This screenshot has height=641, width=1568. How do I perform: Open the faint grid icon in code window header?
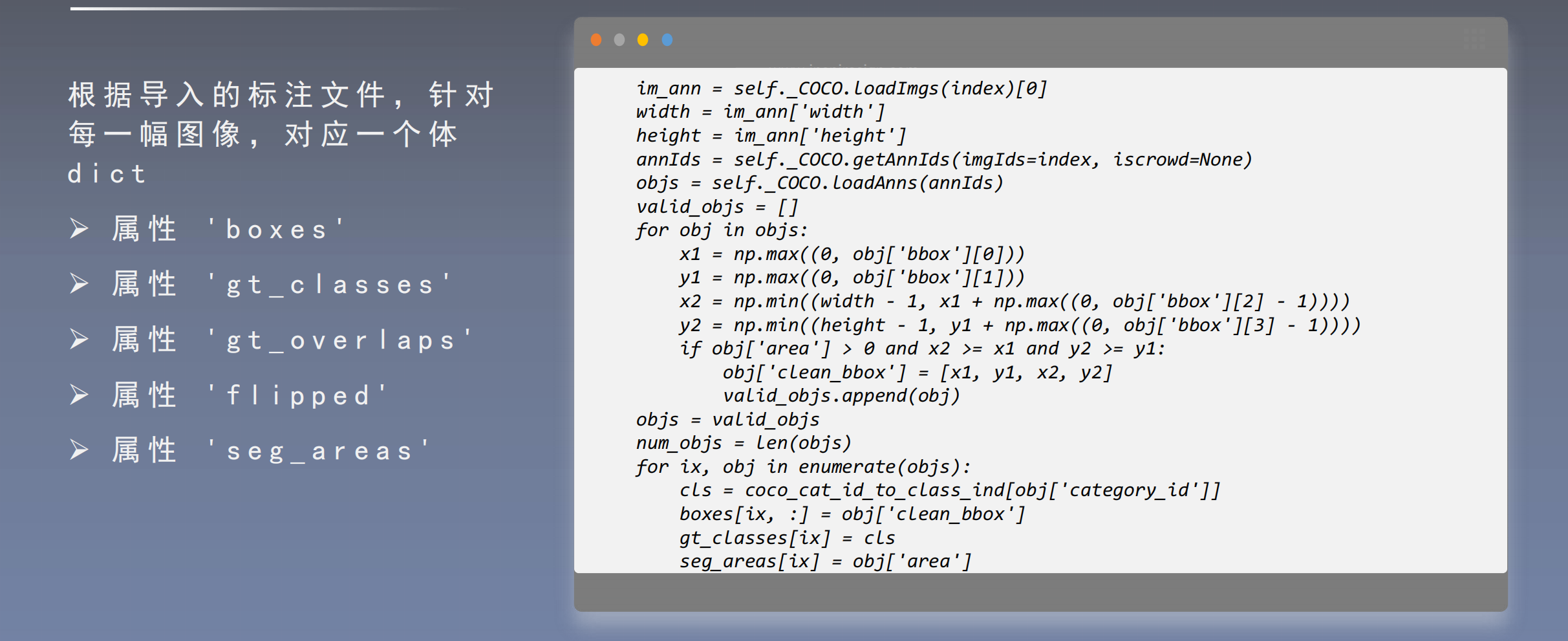1474,39
